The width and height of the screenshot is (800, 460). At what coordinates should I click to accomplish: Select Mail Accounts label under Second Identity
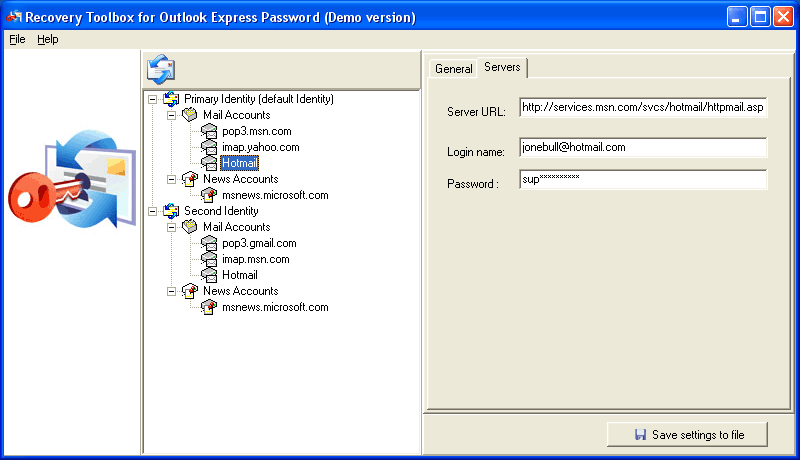pos(237,227)
